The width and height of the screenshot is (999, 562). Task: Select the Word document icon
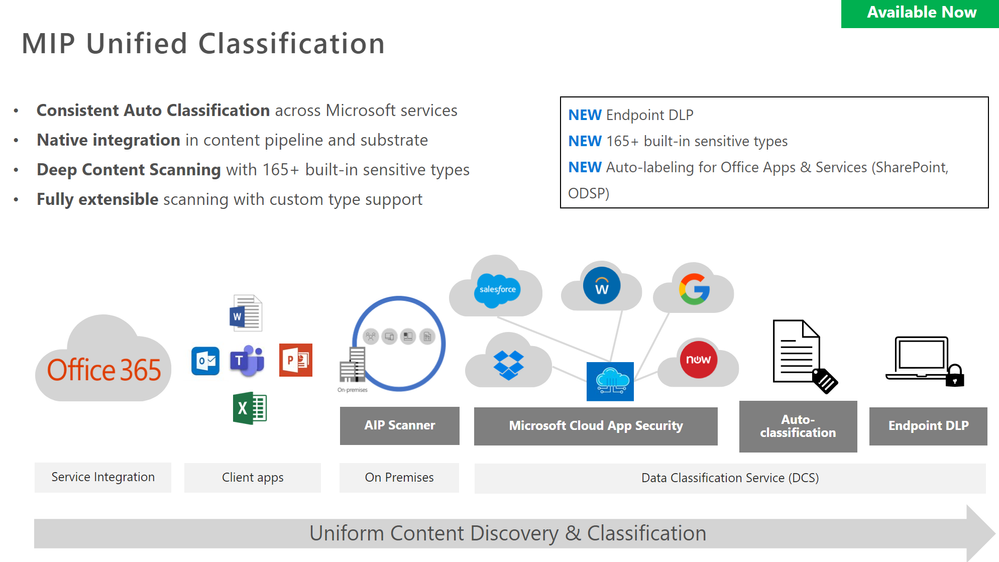pos(246,313)
